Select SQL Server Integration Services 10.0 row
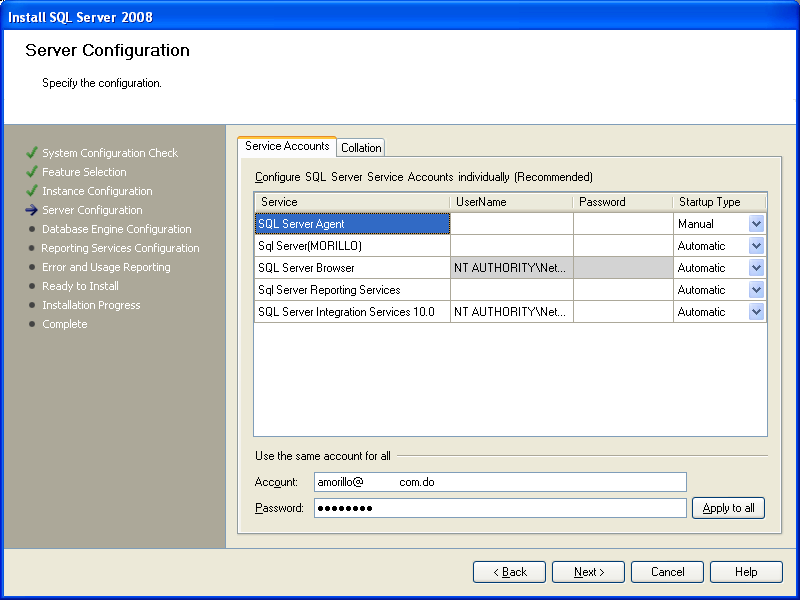 click(352, 312)
